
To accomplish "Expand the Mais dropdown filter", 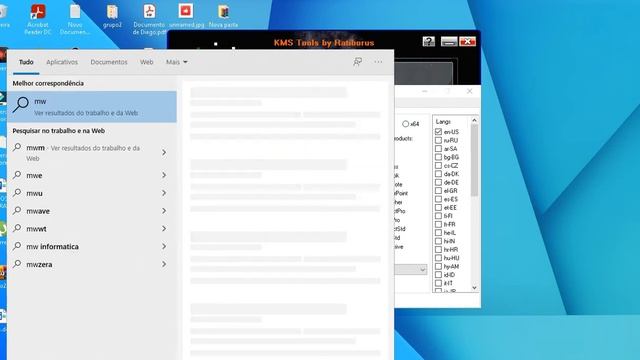I will pos(177,62).
